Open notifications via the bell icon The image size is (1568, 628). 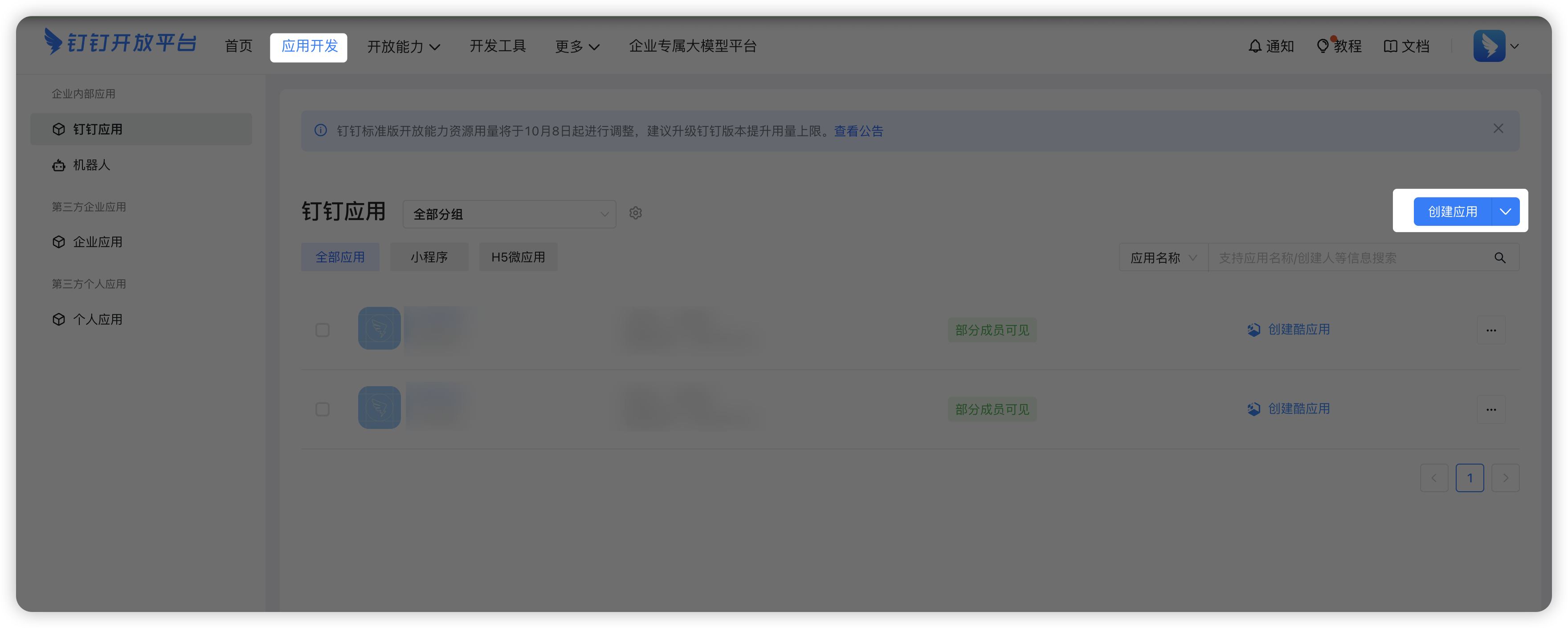[1254, 46]
